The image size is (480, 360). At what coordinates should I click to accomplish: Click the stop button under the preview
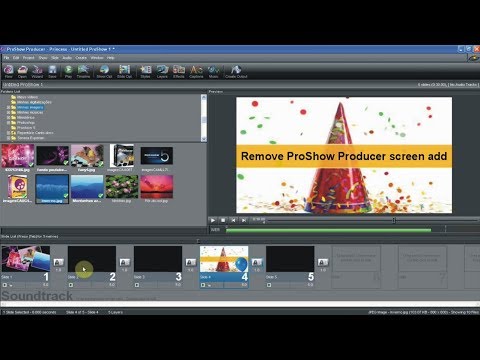(x=223, y=220)
